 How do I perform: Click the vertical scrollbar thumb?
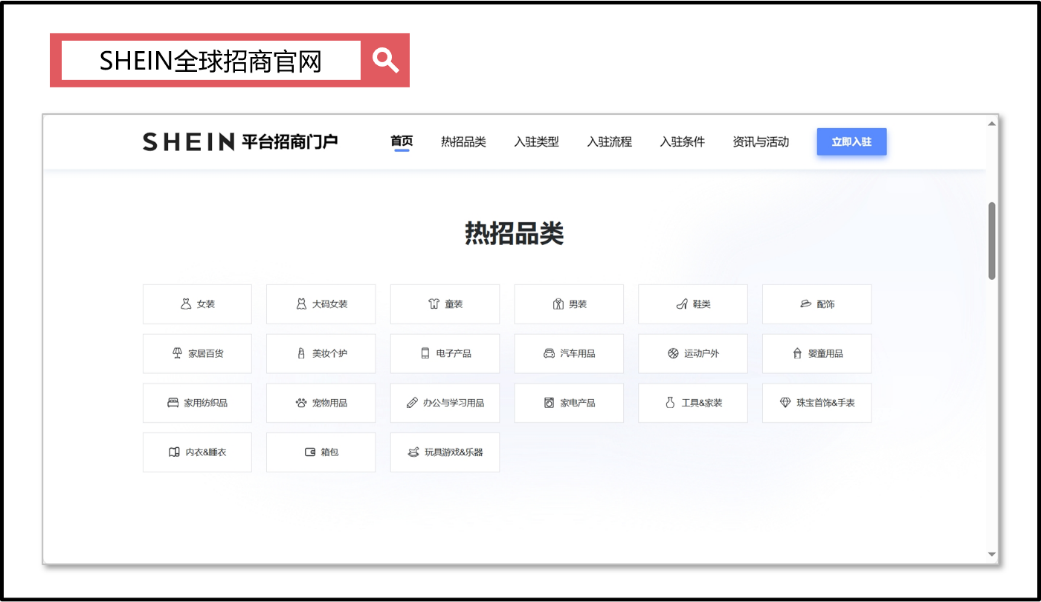tap(992, 241)
